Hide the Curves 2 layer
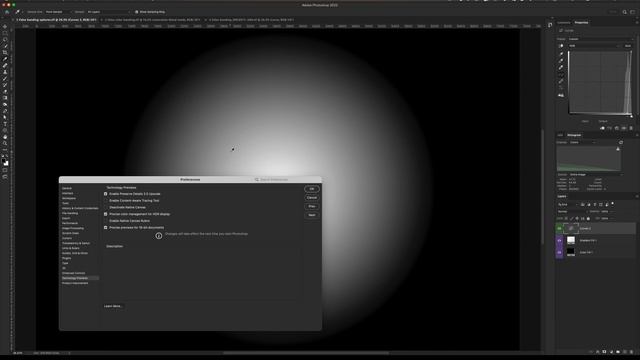Viewport: 640px width, 360px height. 560,229
